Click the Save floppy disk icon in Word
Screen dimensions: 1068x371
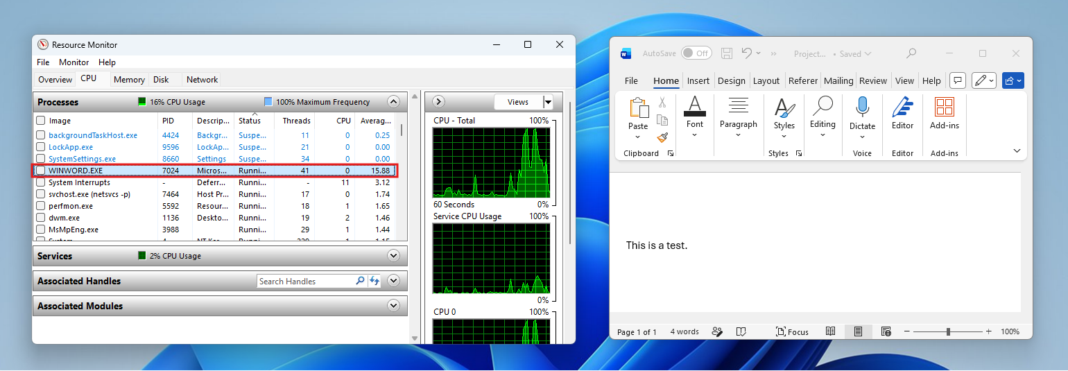(727, 53)
